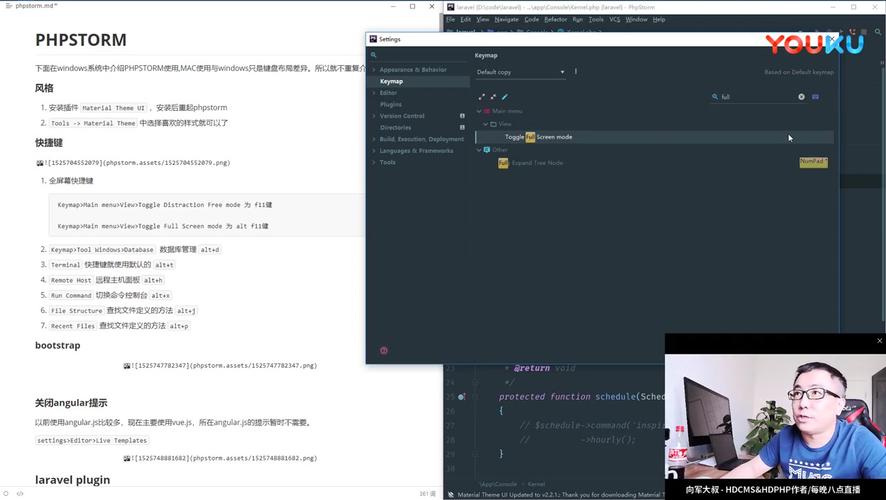Viewport: 886px width, 500px height.
Task: Click Version Control project-level badge icon
Action: click(x=462, y=116)
